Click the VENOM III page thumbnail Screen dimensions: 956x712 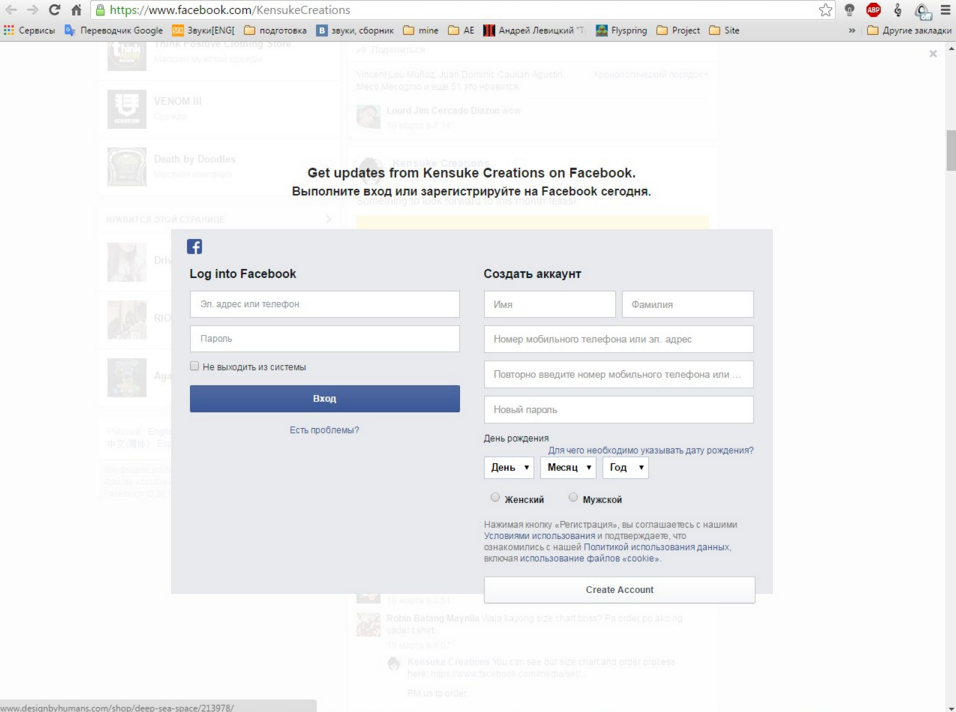[x=127, y=109]
